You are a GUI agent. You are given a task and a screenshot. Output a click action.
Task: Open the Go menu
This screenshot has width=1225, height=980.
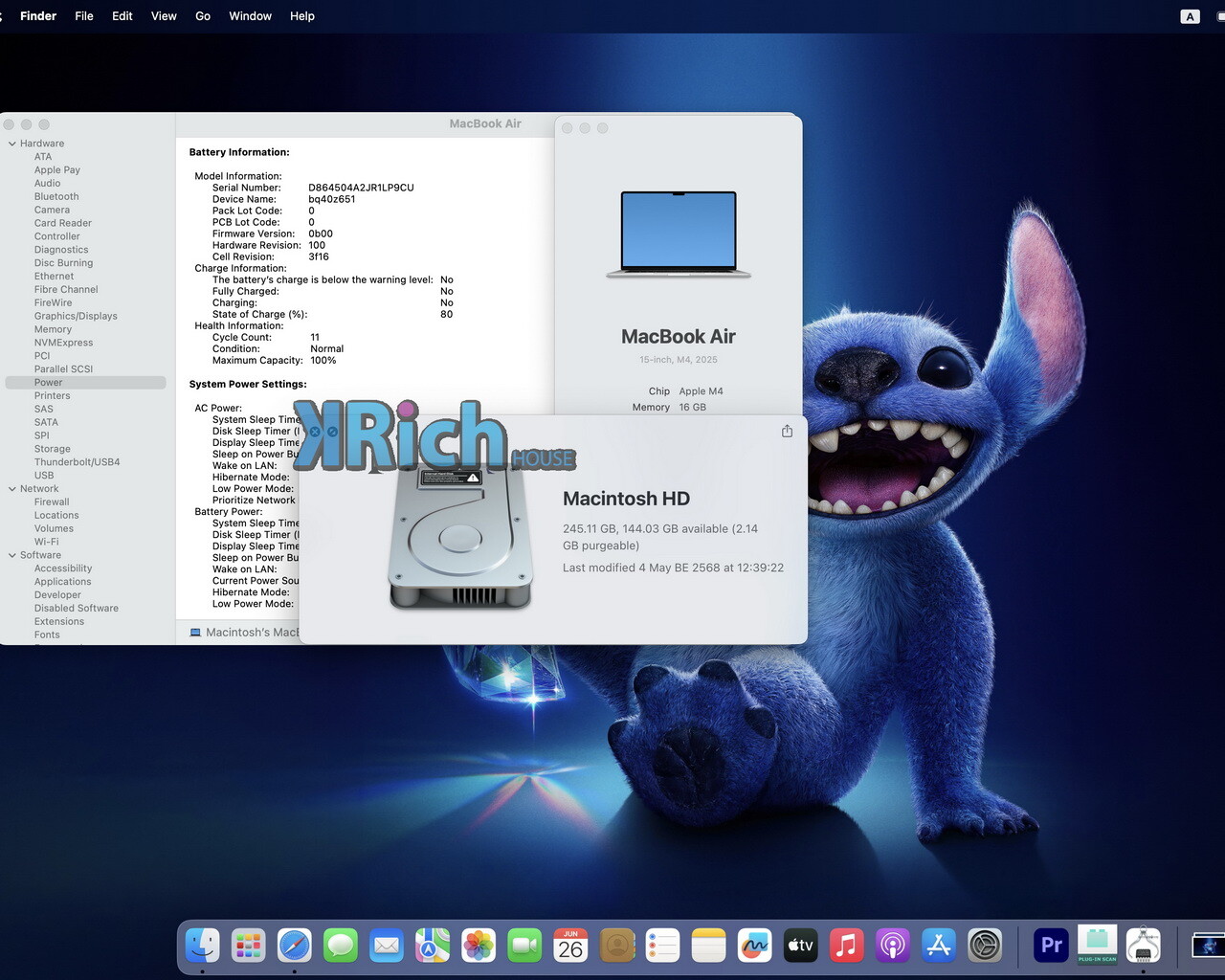coord(203,16)
